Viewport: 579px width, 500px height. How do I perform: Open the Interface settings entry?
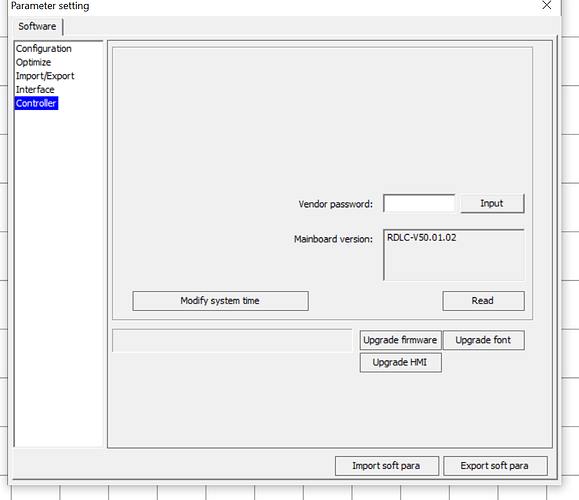(35, 90)
